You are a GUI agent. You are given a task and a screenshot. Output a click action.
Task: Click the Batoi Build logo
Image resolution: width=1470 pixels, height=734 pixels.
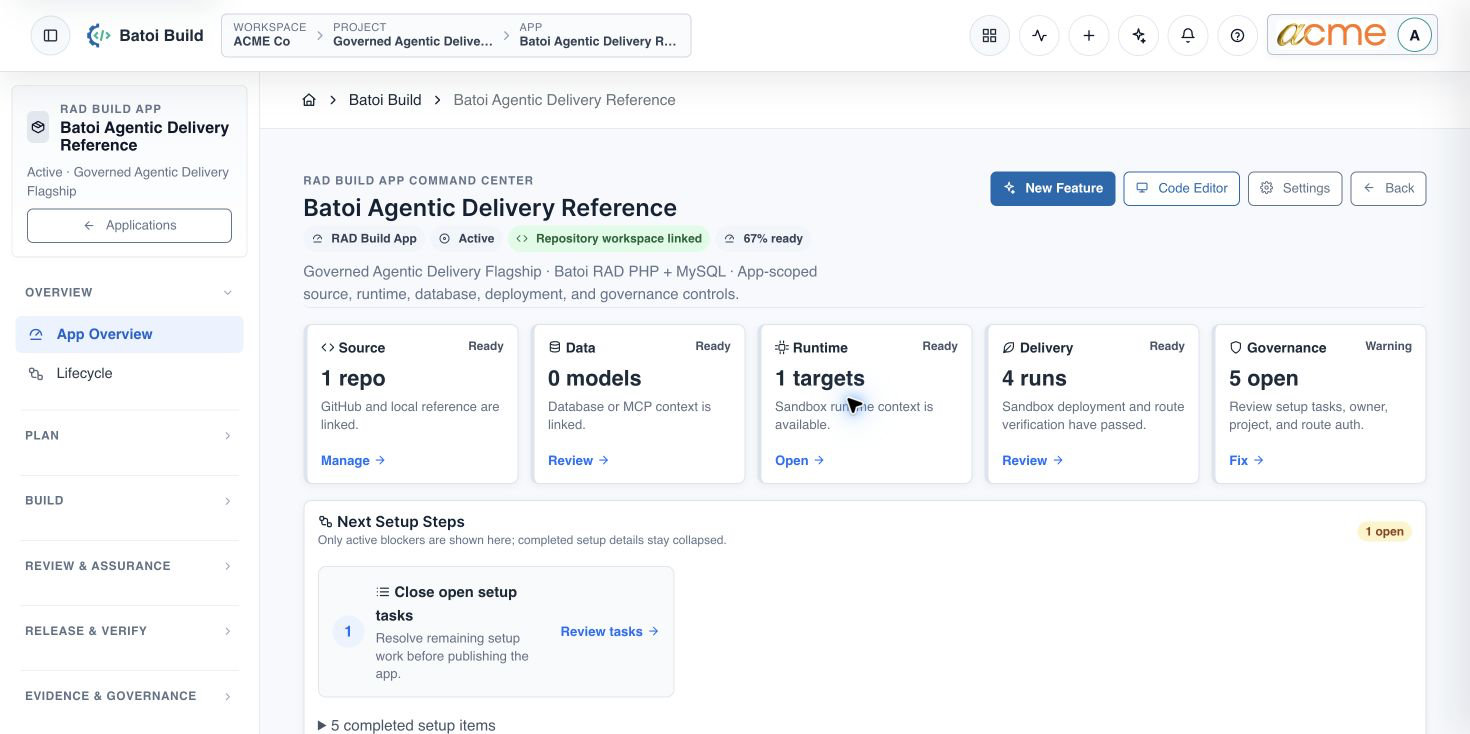click(x=145, y=35)
